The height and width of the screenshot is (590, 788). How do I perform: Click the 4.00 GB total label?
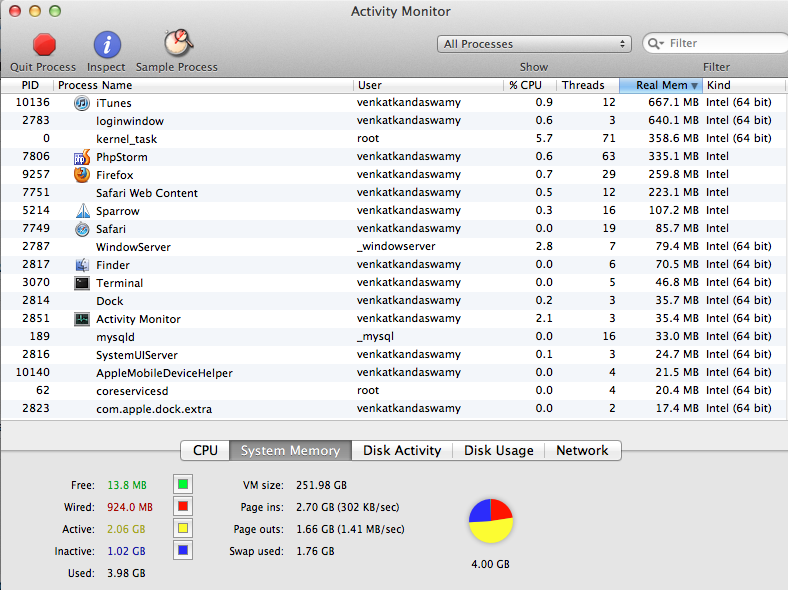pos(490,564)
